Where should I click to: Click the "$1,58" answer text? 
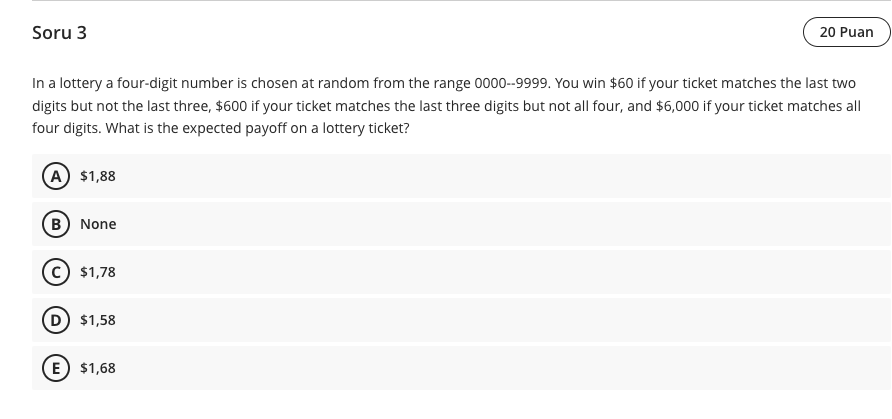tap(98, 320)
